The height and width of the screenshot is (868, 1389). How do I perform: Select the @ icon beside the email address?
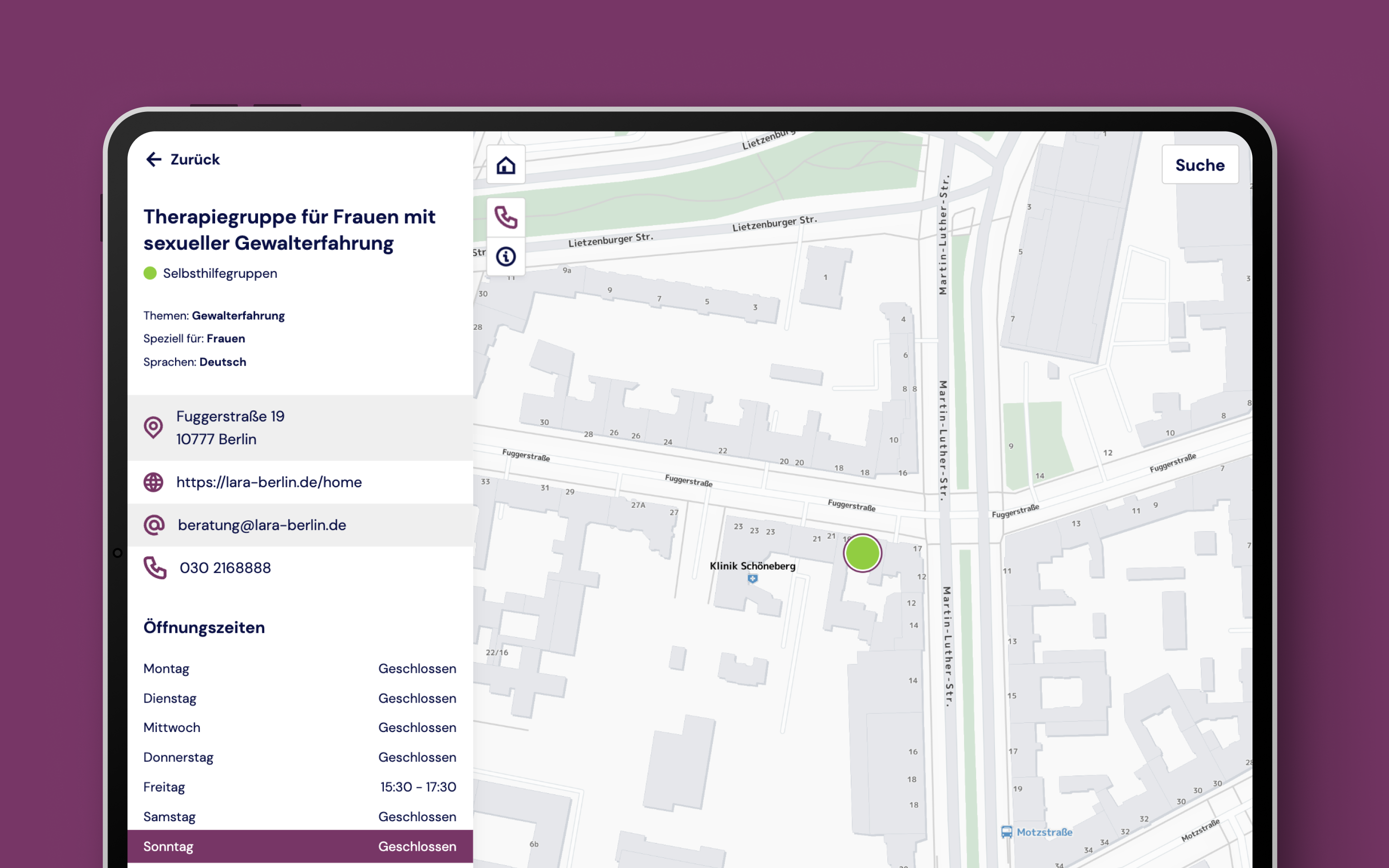(154, 525)
